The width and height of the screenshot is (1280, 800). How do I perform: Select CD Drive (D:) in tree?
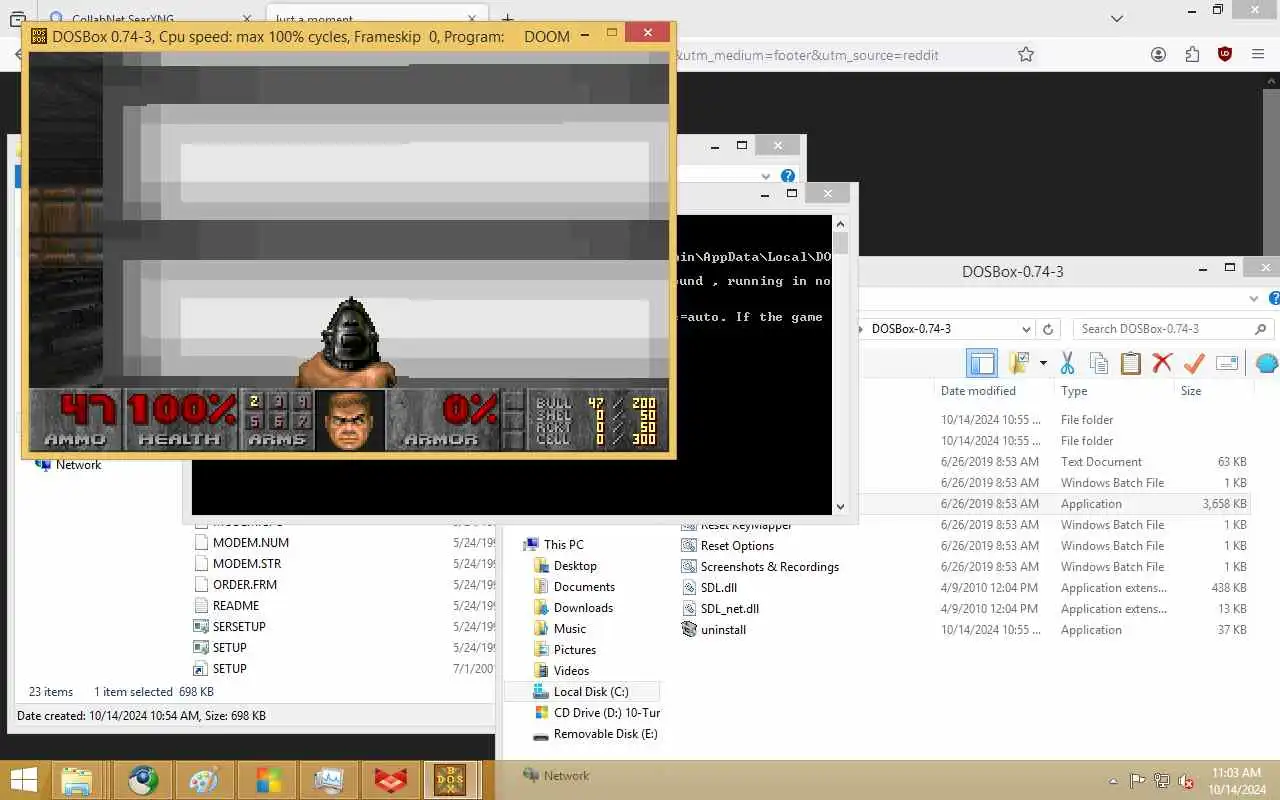[596, 713]
